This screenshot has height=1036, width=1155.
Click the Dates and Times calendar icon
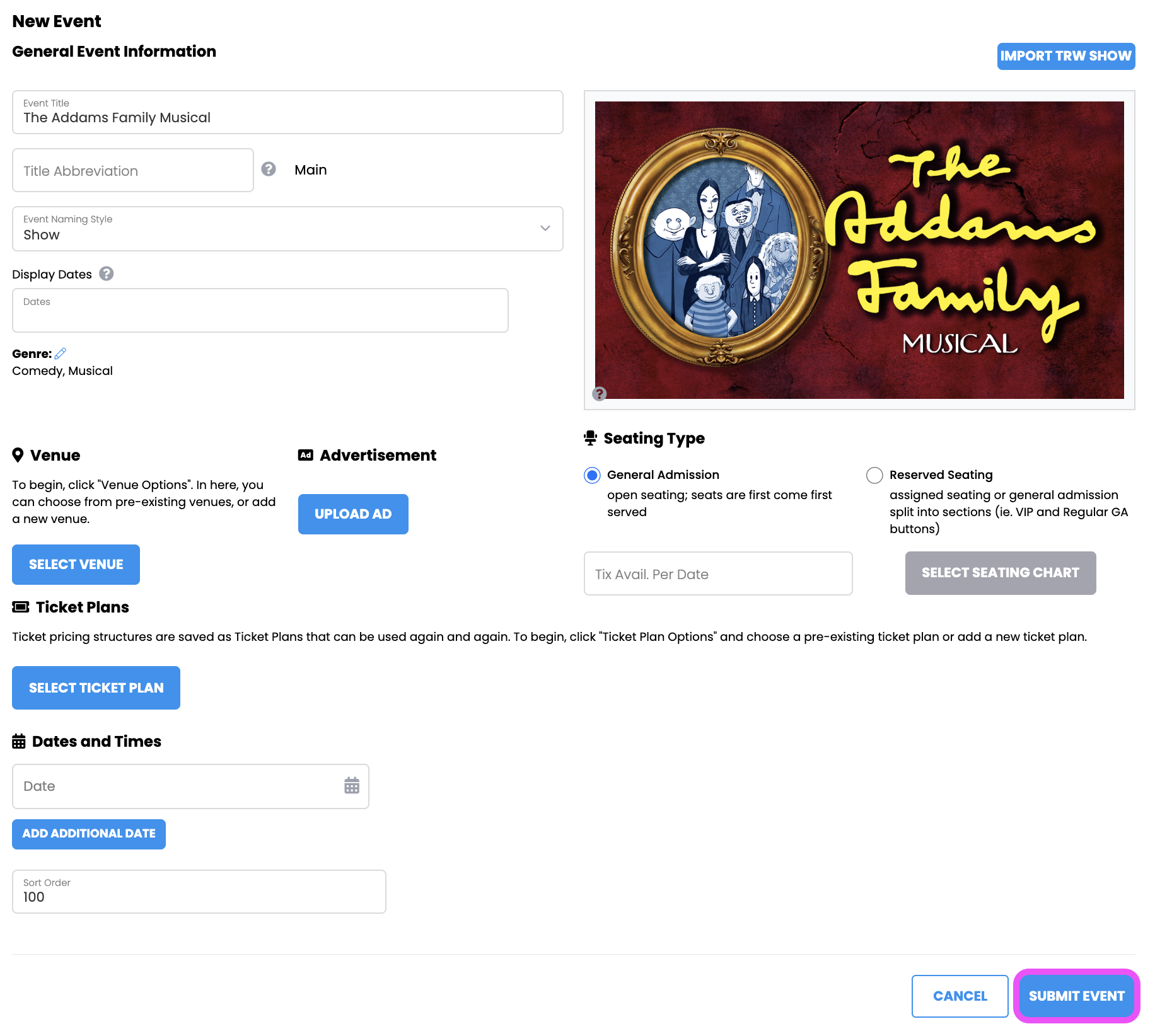(19, 741)
